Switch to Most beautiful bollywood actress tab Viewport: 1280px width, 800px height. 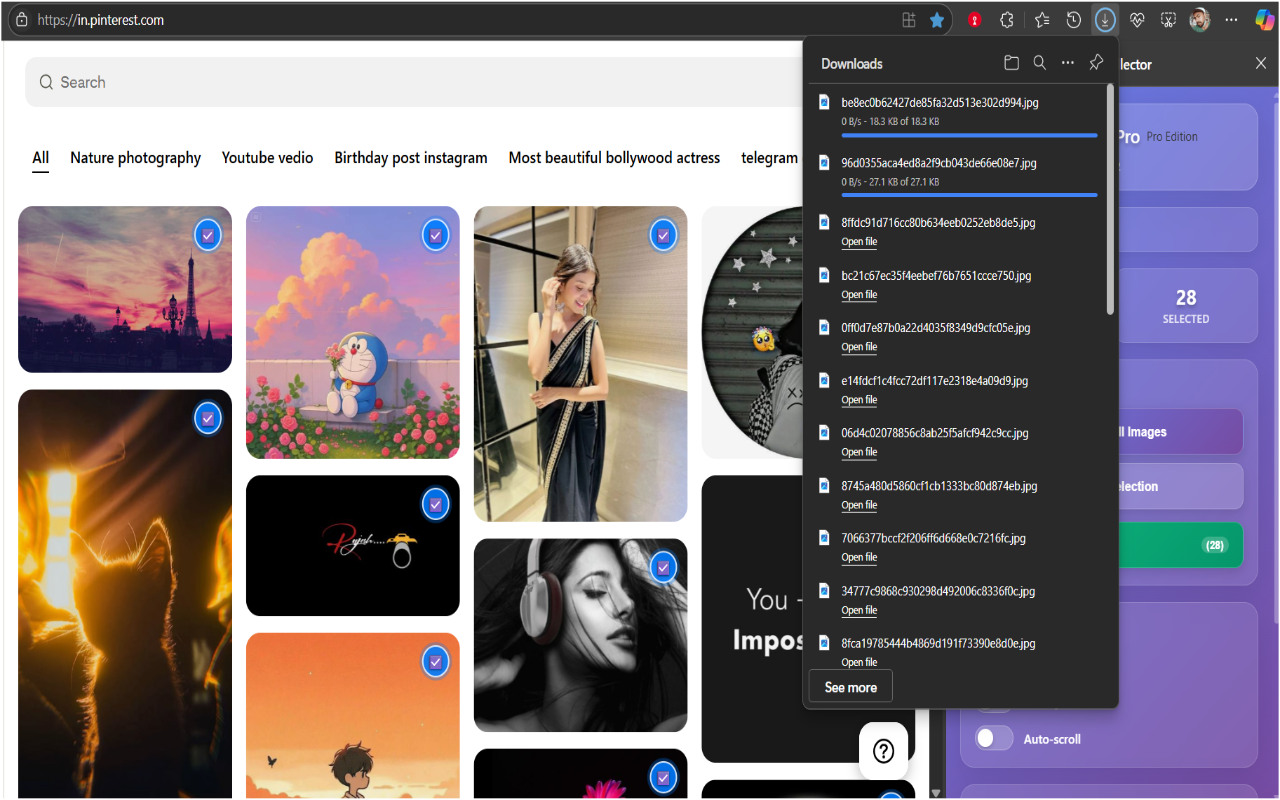[x=614, y=158]
